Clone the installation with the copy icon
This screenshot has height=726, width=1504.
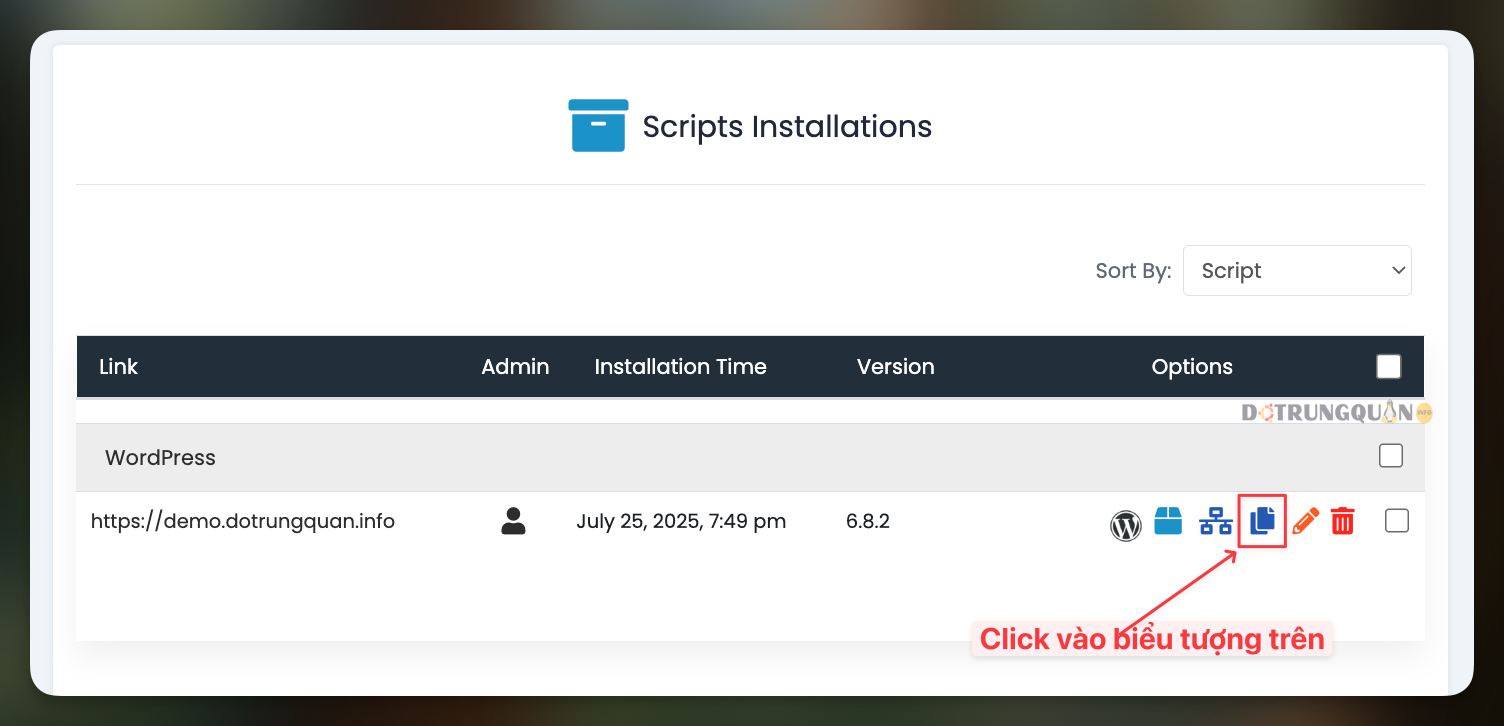point(1262,520)
